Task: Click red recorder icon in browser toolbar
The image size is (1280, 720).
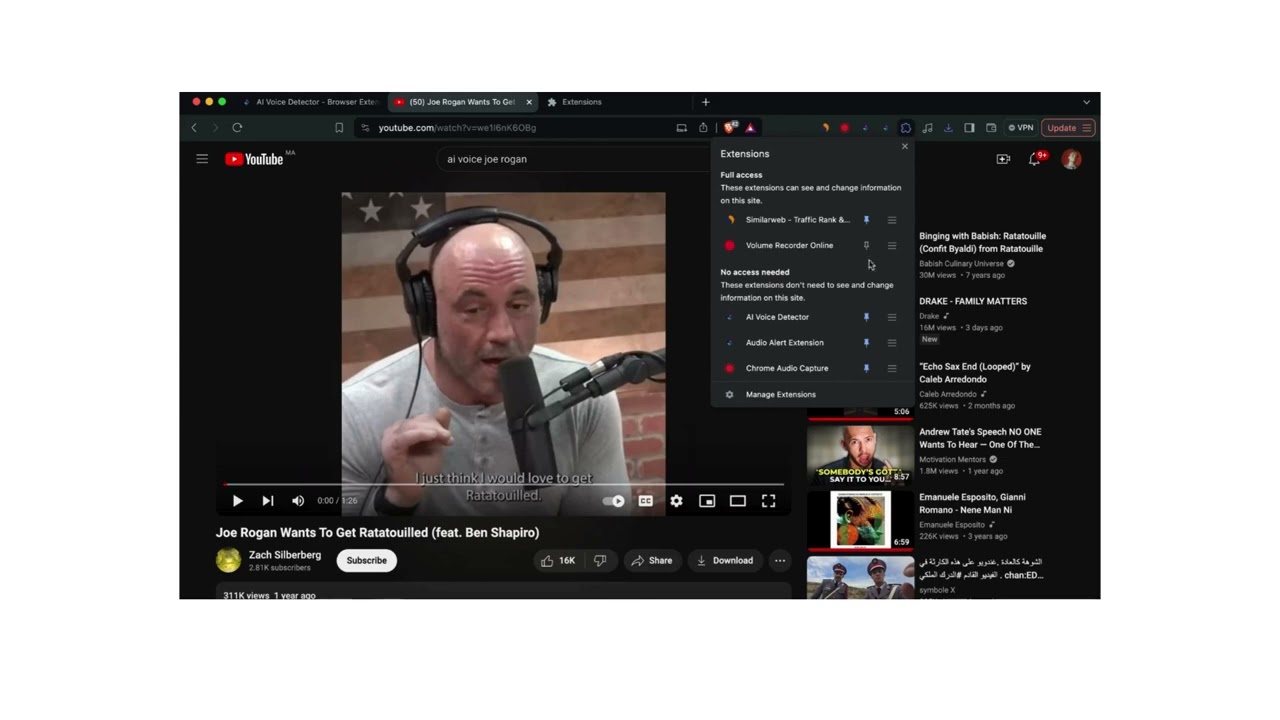Action: click(x=845, y=128)
